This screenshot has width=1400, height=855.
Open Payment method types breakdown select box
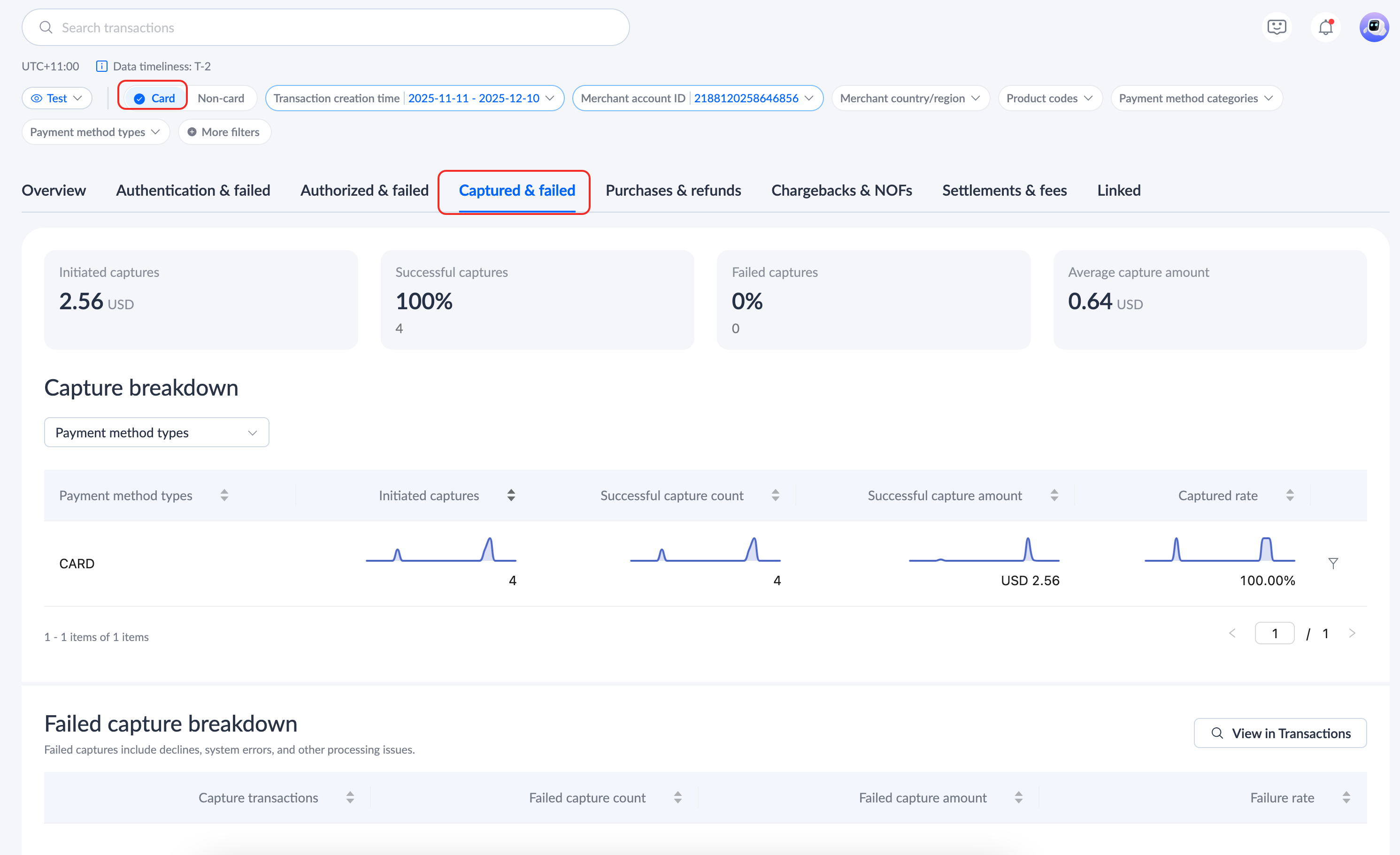[156, 433]
